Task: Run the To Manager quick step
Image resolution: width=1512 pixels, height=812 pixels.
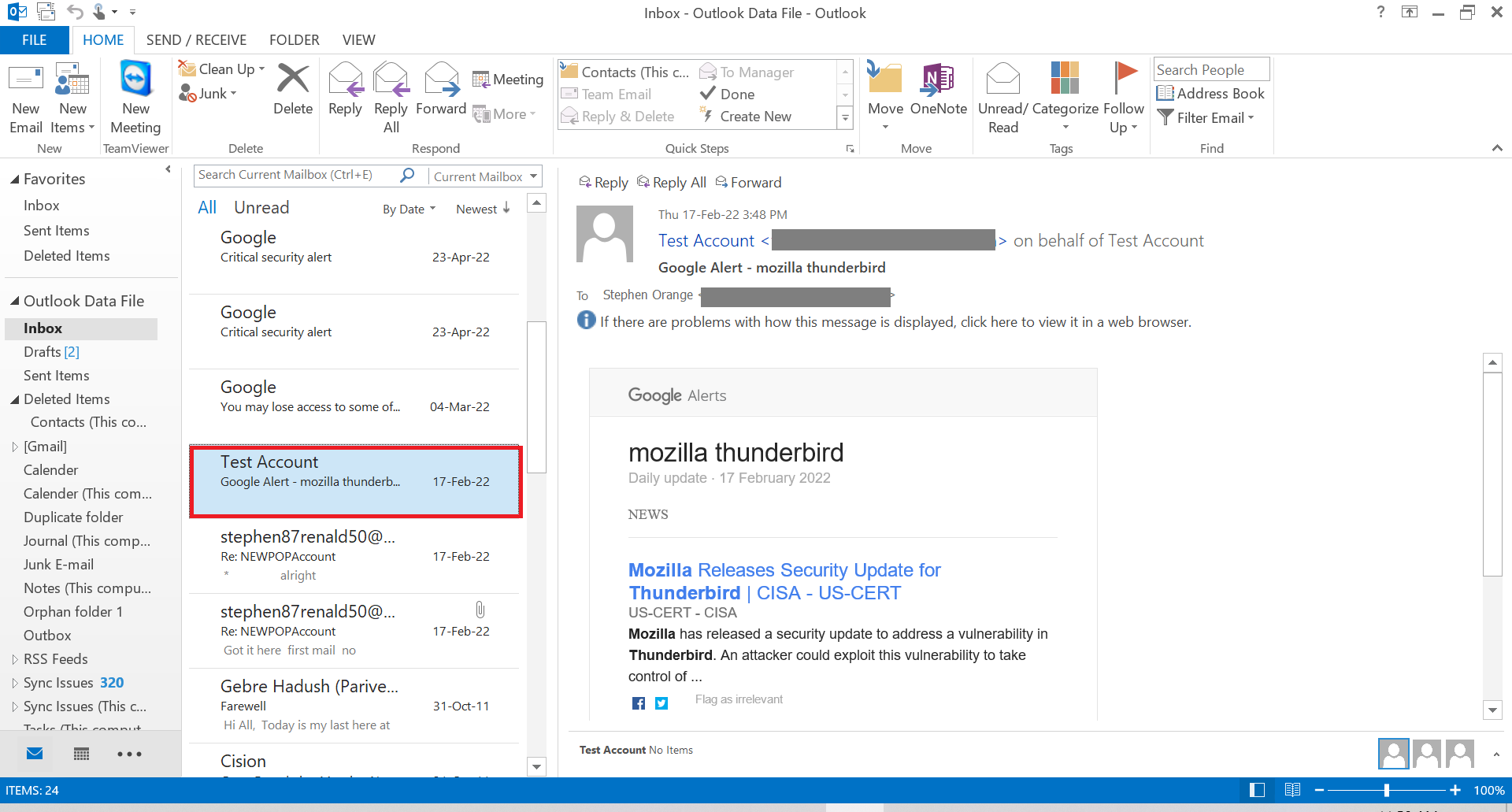Action: 747,72
